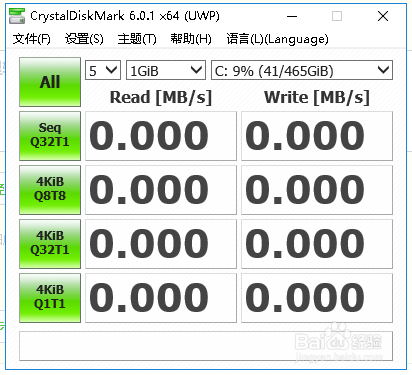This screenshot has height=375, width=412.
Task: Click the Write [MB/s] column header
Action: point(317,97)
